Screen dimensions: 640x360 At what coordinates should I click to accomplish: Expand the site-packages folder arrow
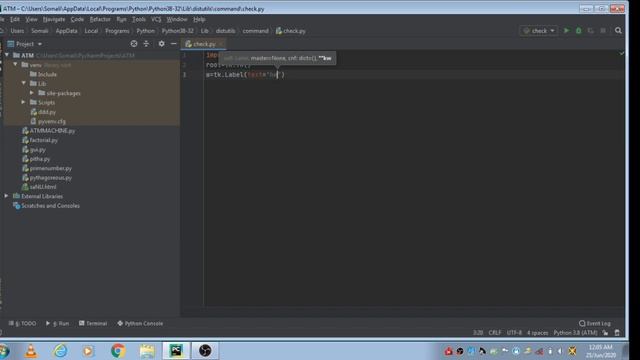click(x=32, y=93)
